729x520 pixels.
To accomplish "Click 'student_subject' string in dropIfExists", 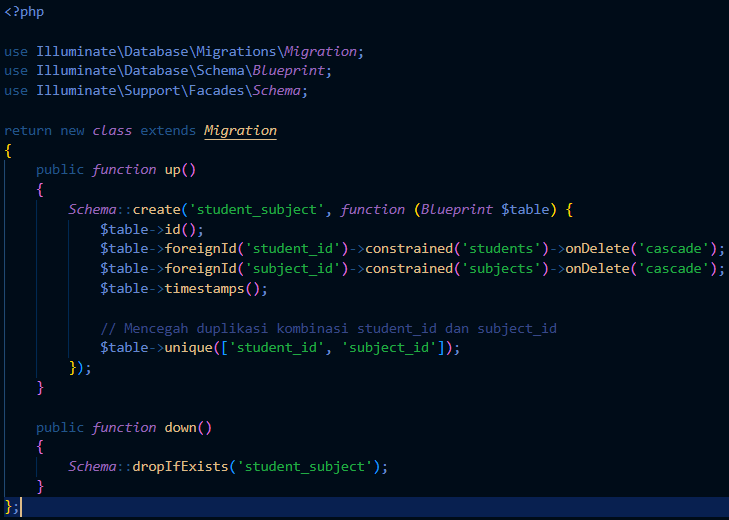I will point(305,467).
